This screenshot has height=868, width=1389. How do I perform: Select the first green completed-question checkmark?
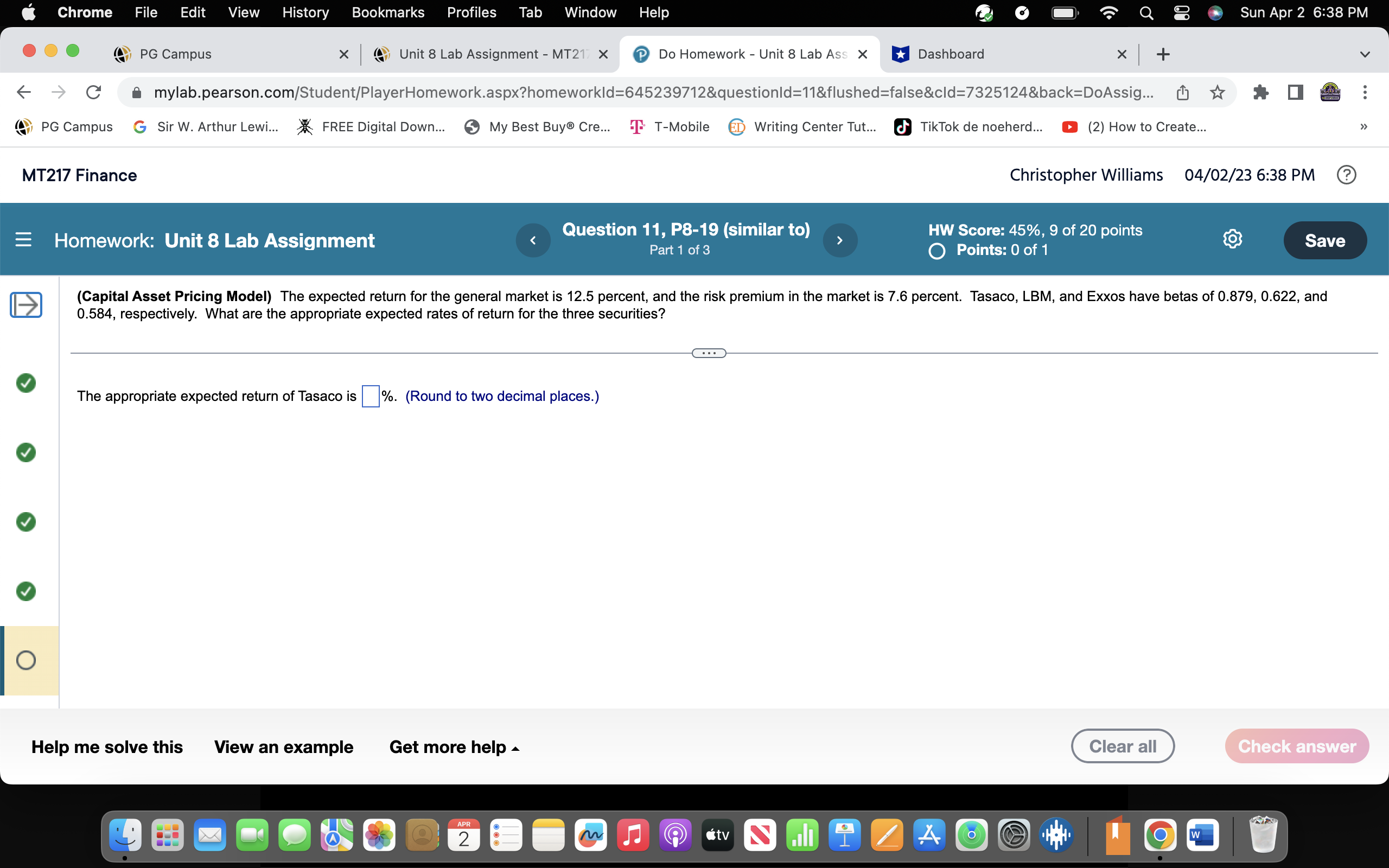coord(26,384)
